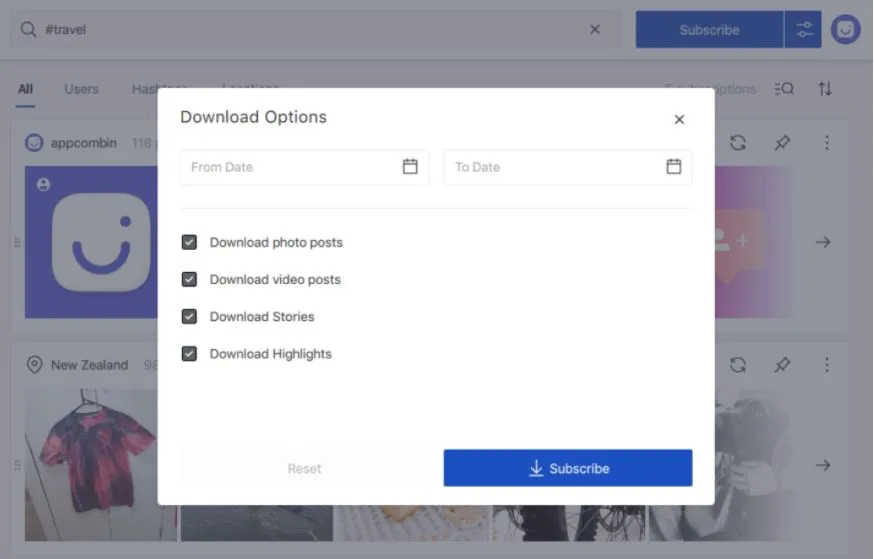Viewport: 874px width, 559px height.
Task: Open subscription settings next to top Subscribe
Action: tap(803, 30)
